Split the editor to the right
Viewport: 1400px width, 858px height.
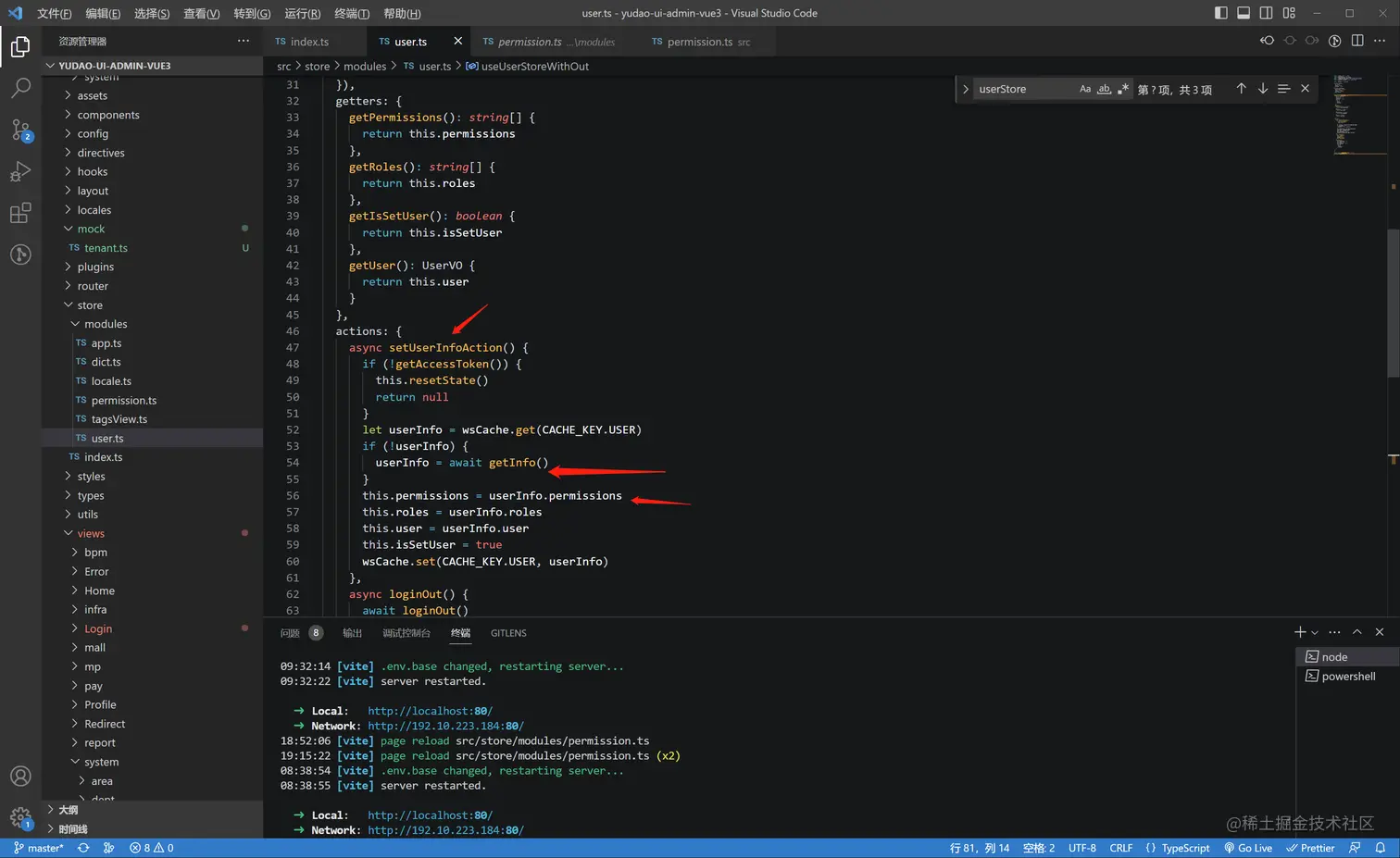[x=1357, y=41]
